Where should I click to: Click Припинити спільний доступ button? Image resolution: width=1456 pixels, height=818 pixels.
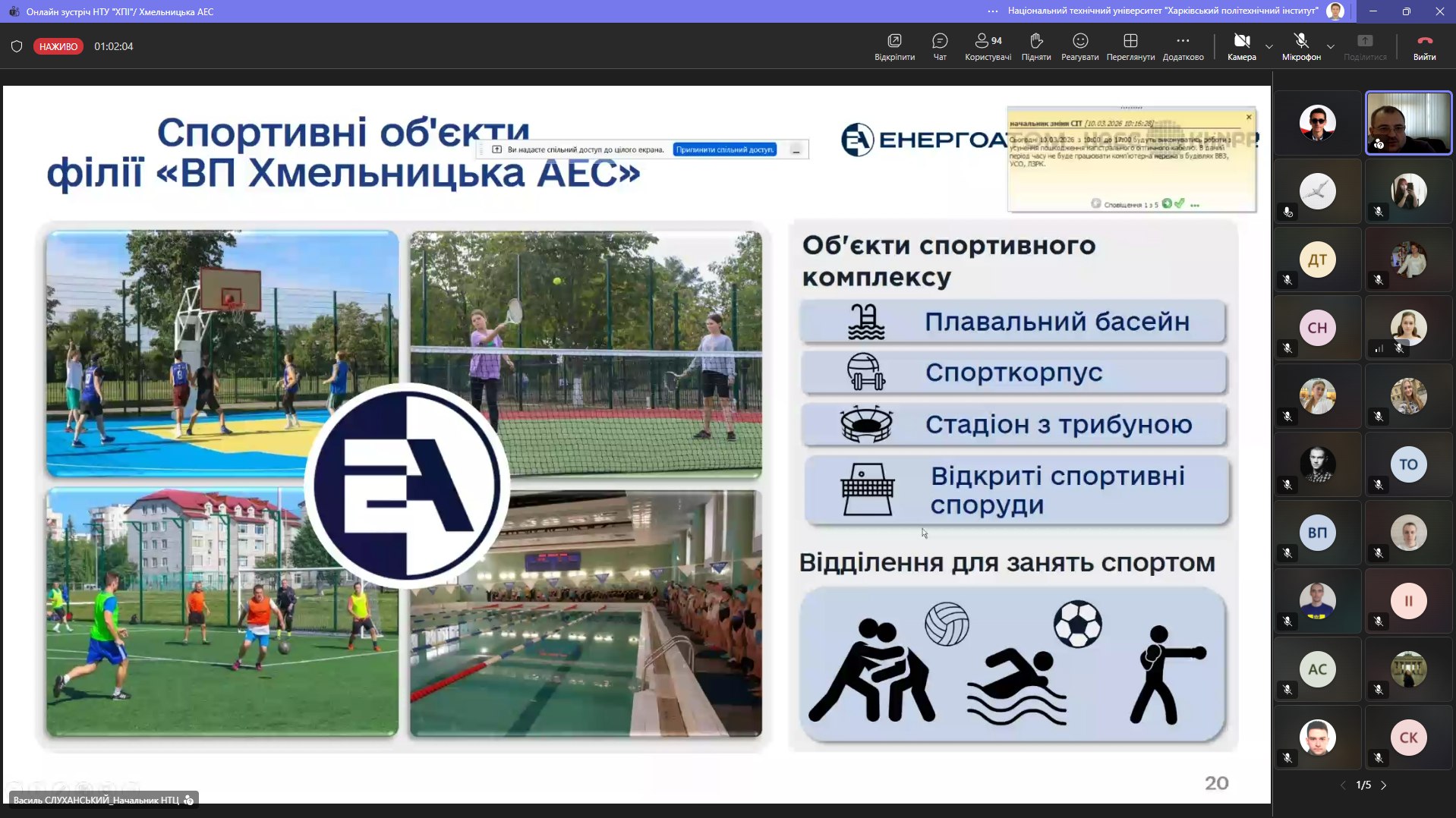coord(725,149)
